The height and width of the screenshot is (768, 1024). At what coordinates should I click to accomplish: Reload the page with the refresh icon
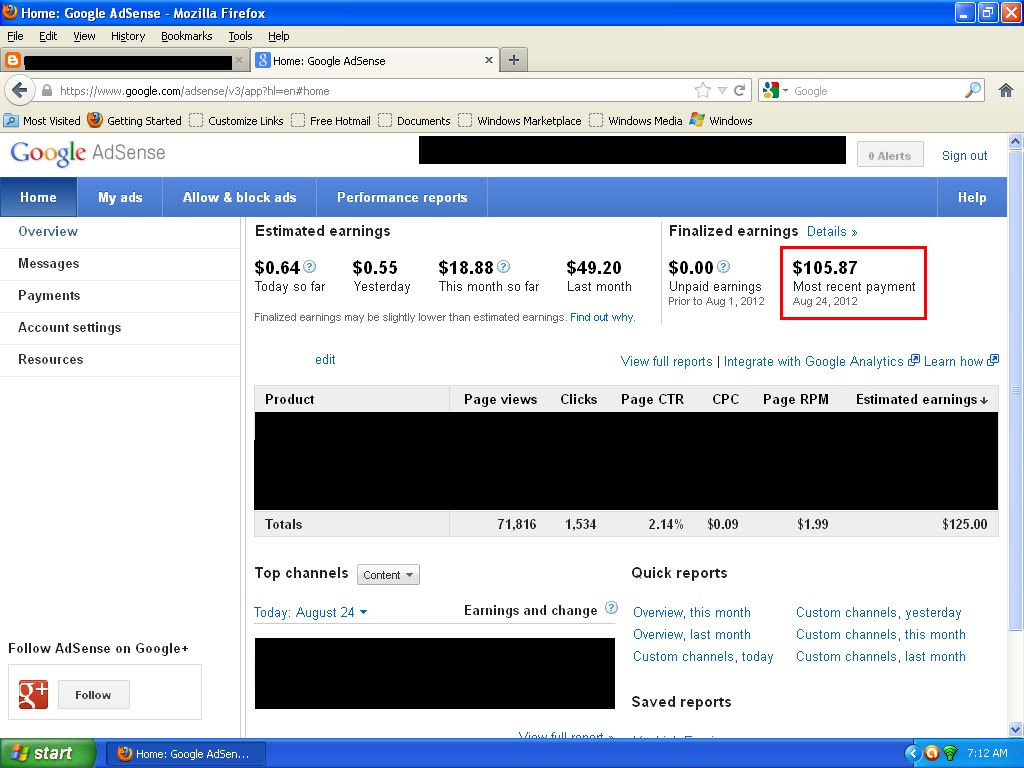click(739, 91)
